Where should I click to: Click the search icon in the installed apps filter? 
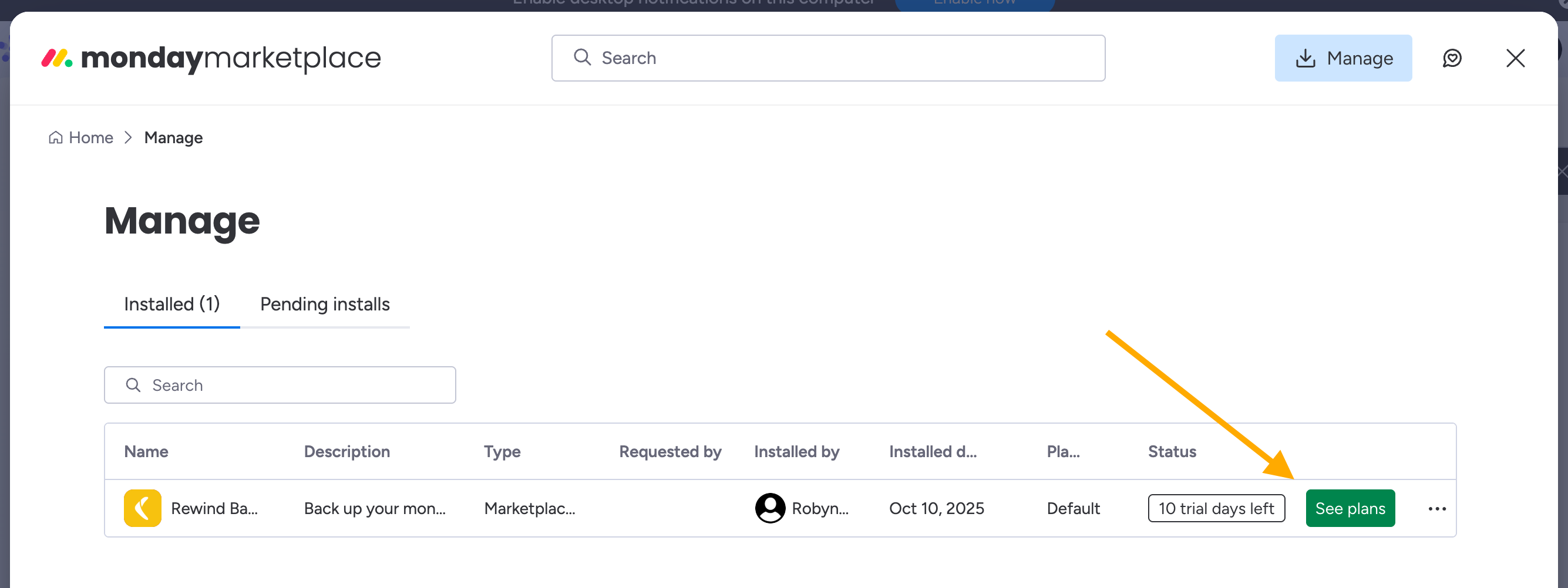point(133,385)
